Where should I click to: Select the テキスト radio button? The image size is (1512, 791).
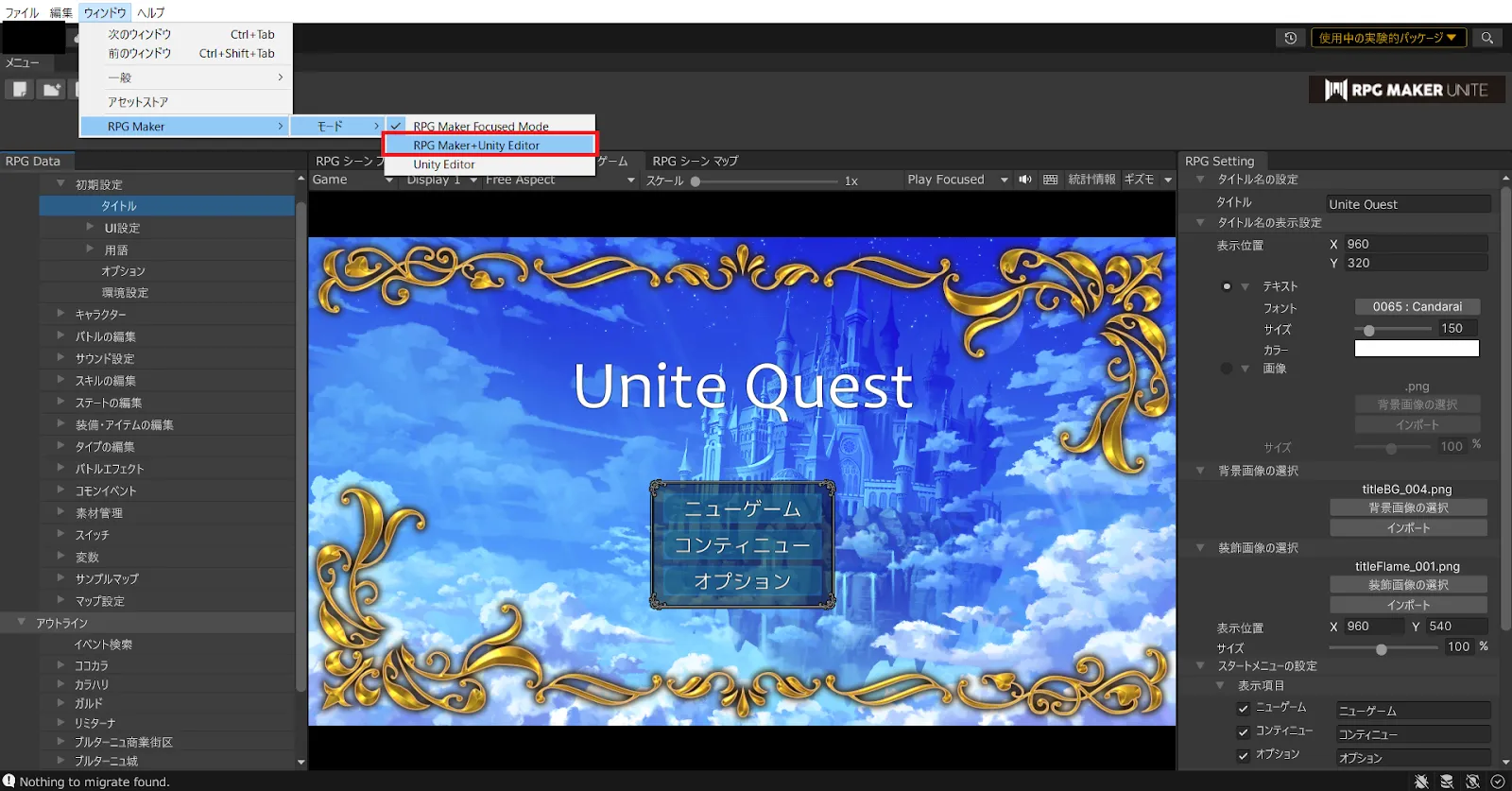click(x=1227, y=286)
